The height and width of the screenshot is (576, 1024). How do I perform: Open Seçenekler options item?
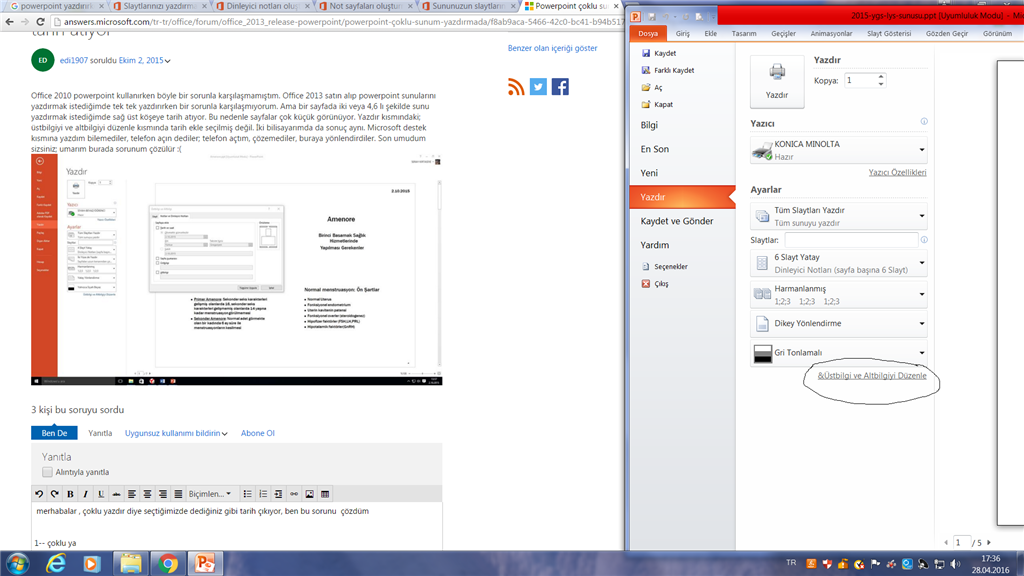coord(665,266)
